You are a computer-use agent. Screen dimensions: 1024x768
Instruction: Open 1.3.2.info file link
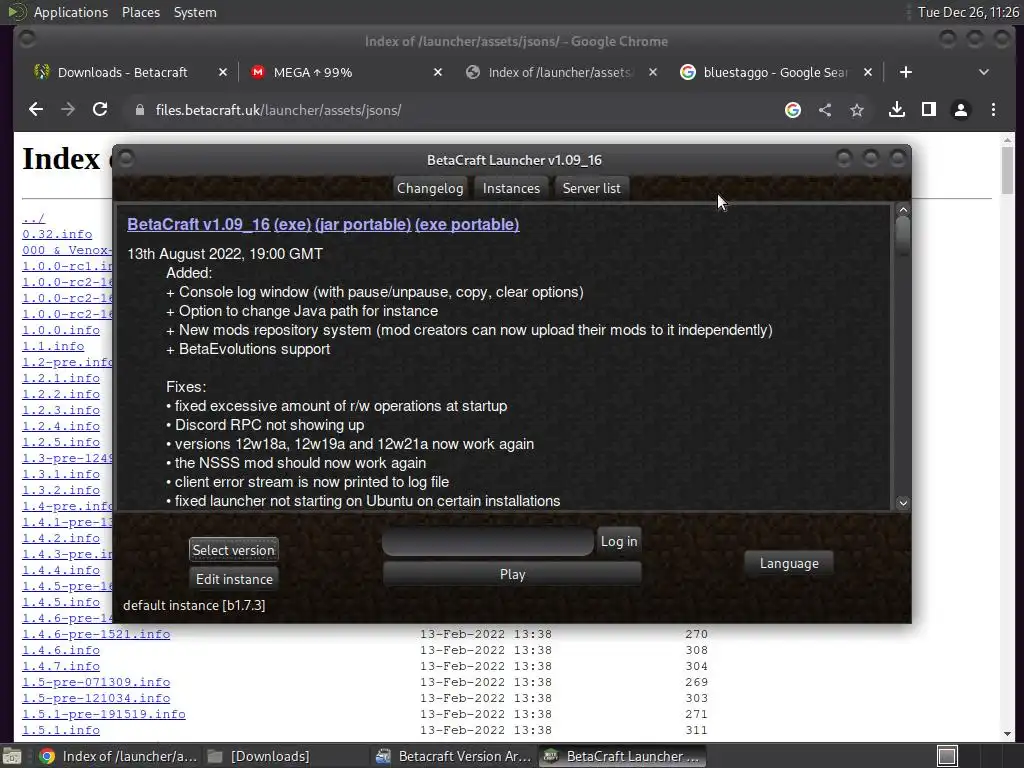pyautogui.click(x=61, y=490)
